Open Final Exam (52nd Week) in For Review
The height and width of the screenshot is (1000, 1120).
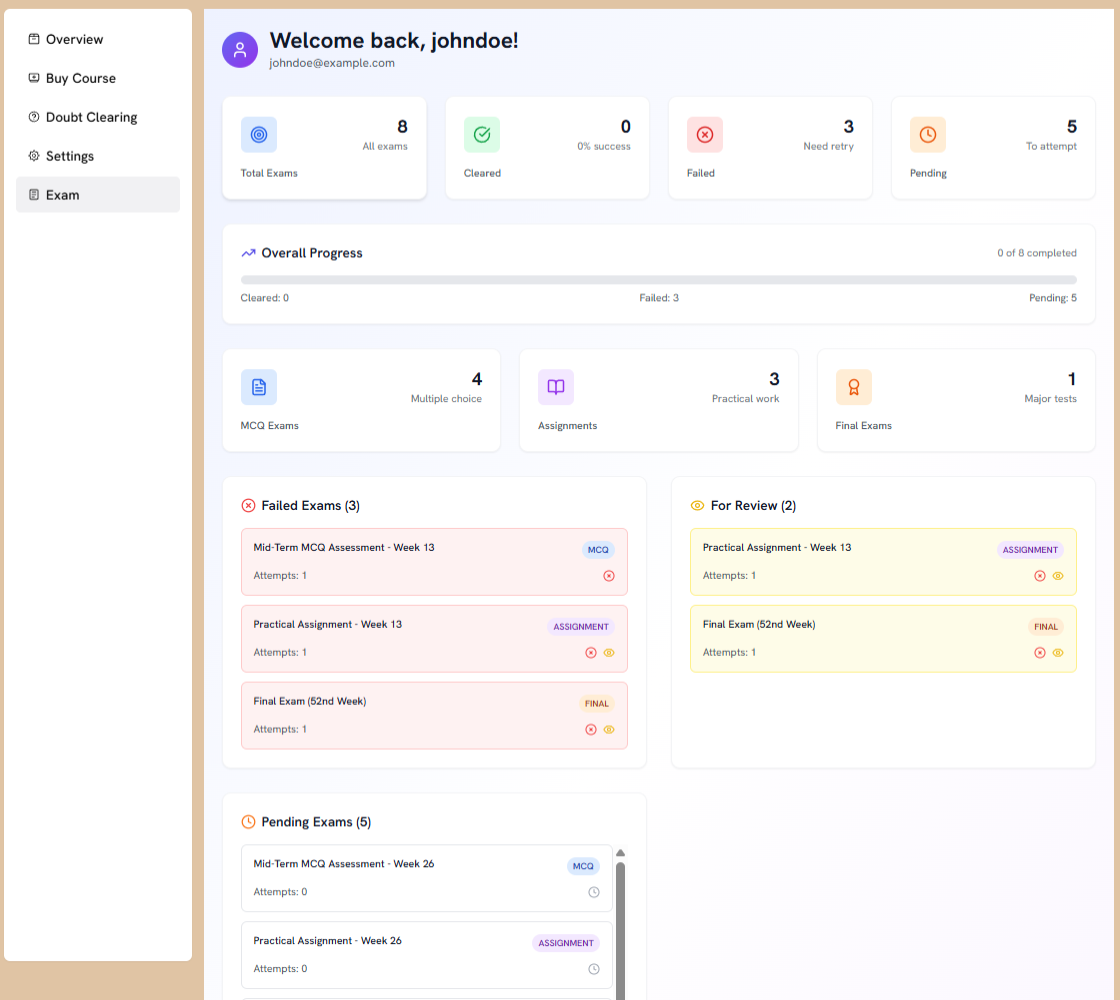click(x=883, y=639)
